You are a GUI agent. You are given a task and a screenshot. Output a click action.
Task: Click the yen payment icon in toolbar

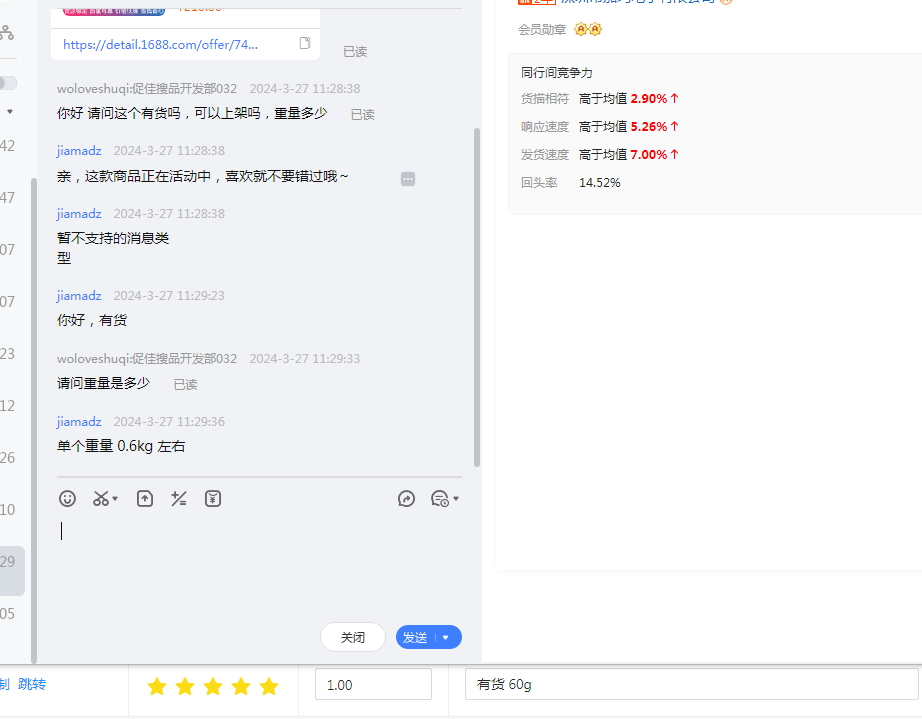point(213,498)
